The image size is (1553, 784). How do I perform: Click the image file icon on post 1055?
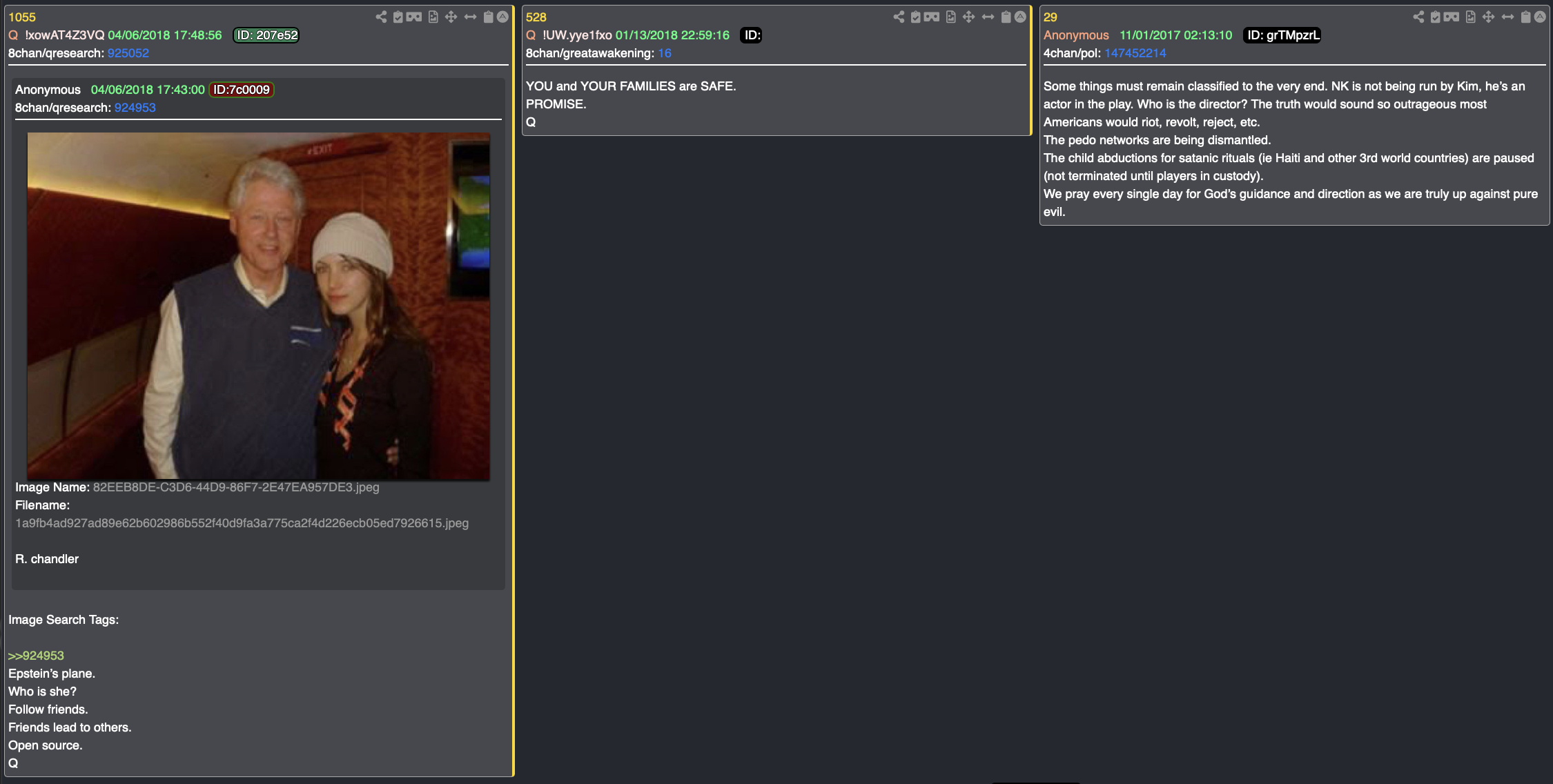(x=433, y=17)
